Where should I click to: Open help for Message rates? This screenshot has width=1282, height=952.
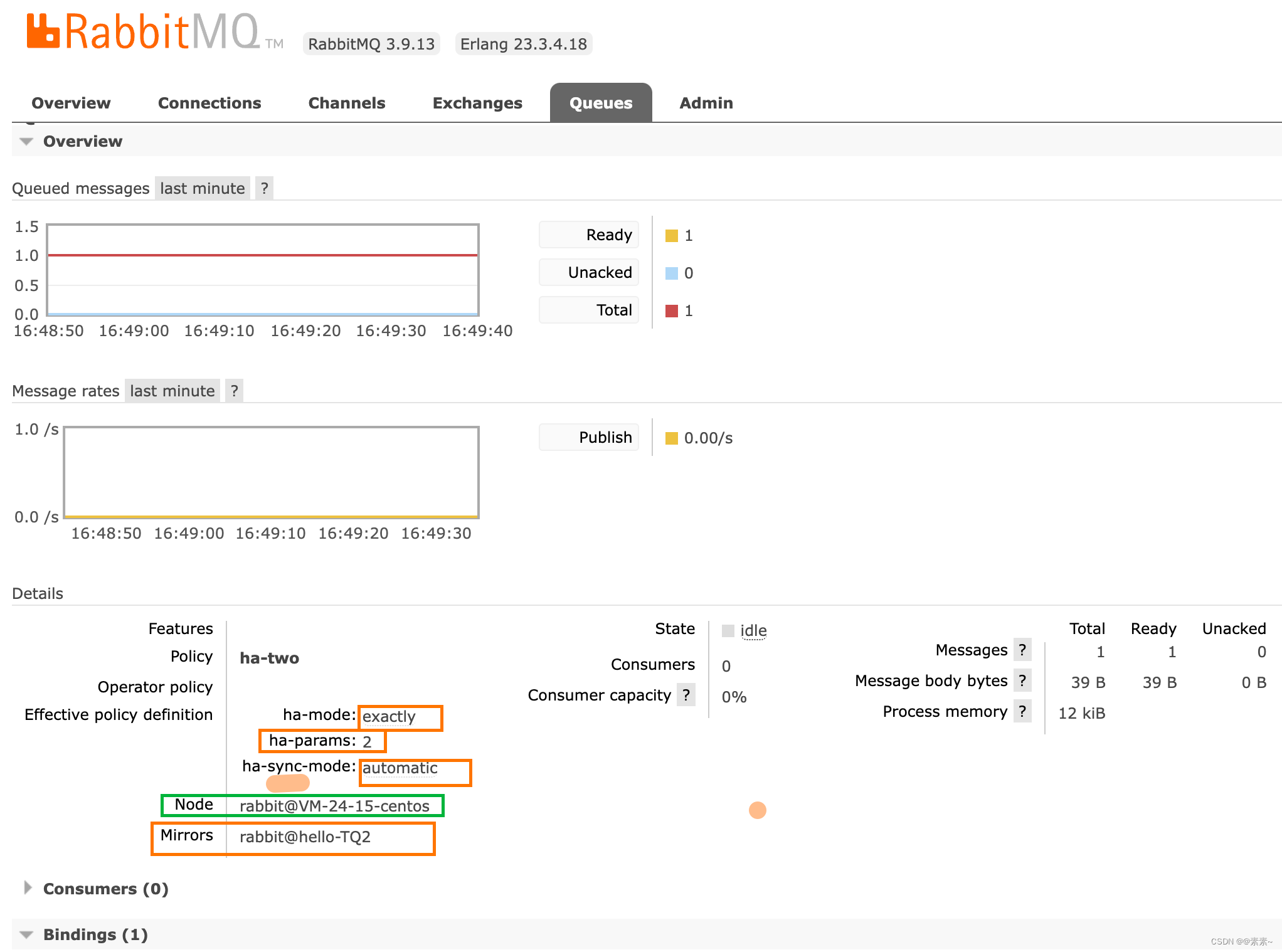[x=235, y=391]
